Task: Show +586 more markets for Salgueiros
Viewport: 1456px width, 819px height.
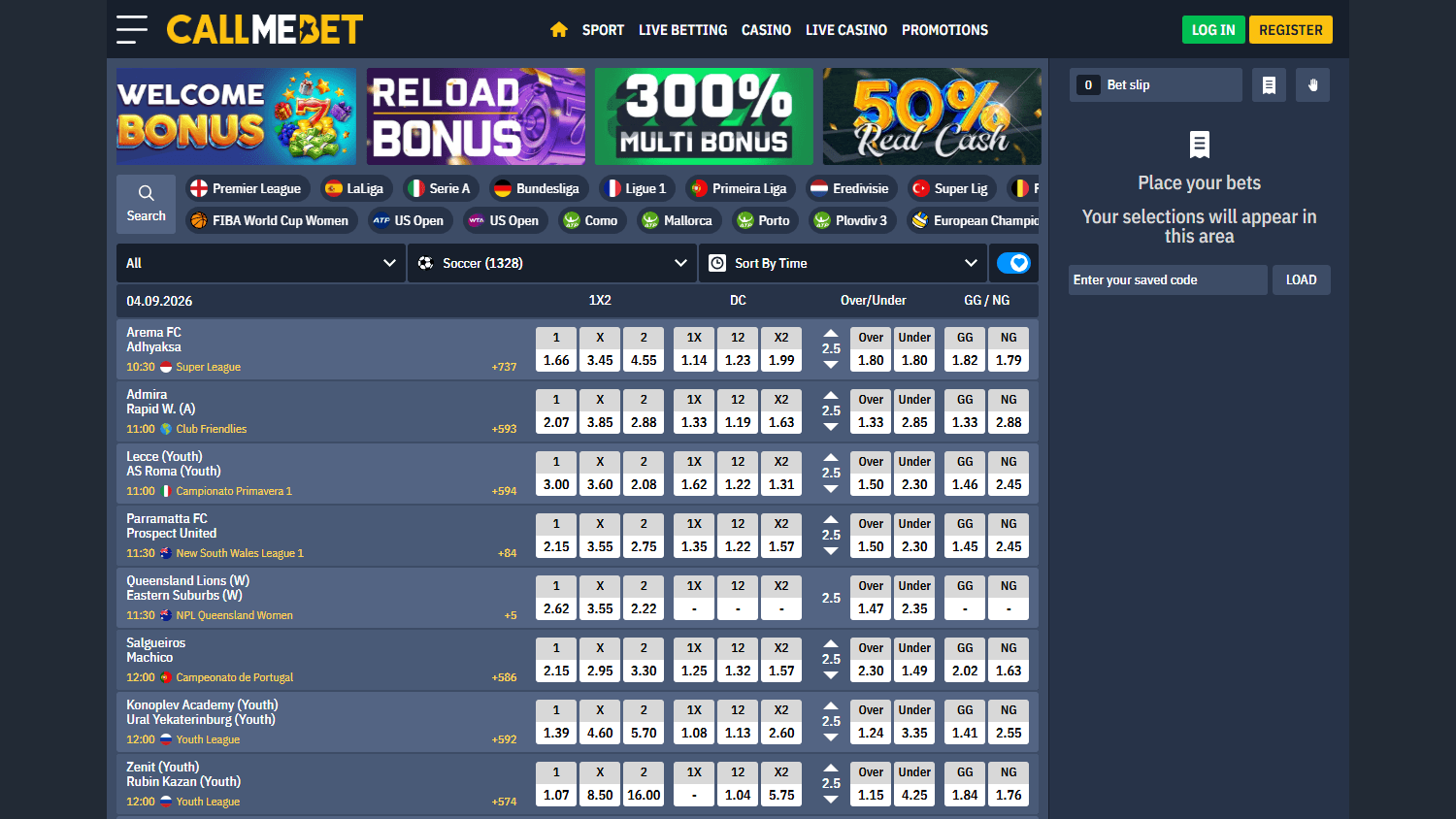Action: (504, 677)
